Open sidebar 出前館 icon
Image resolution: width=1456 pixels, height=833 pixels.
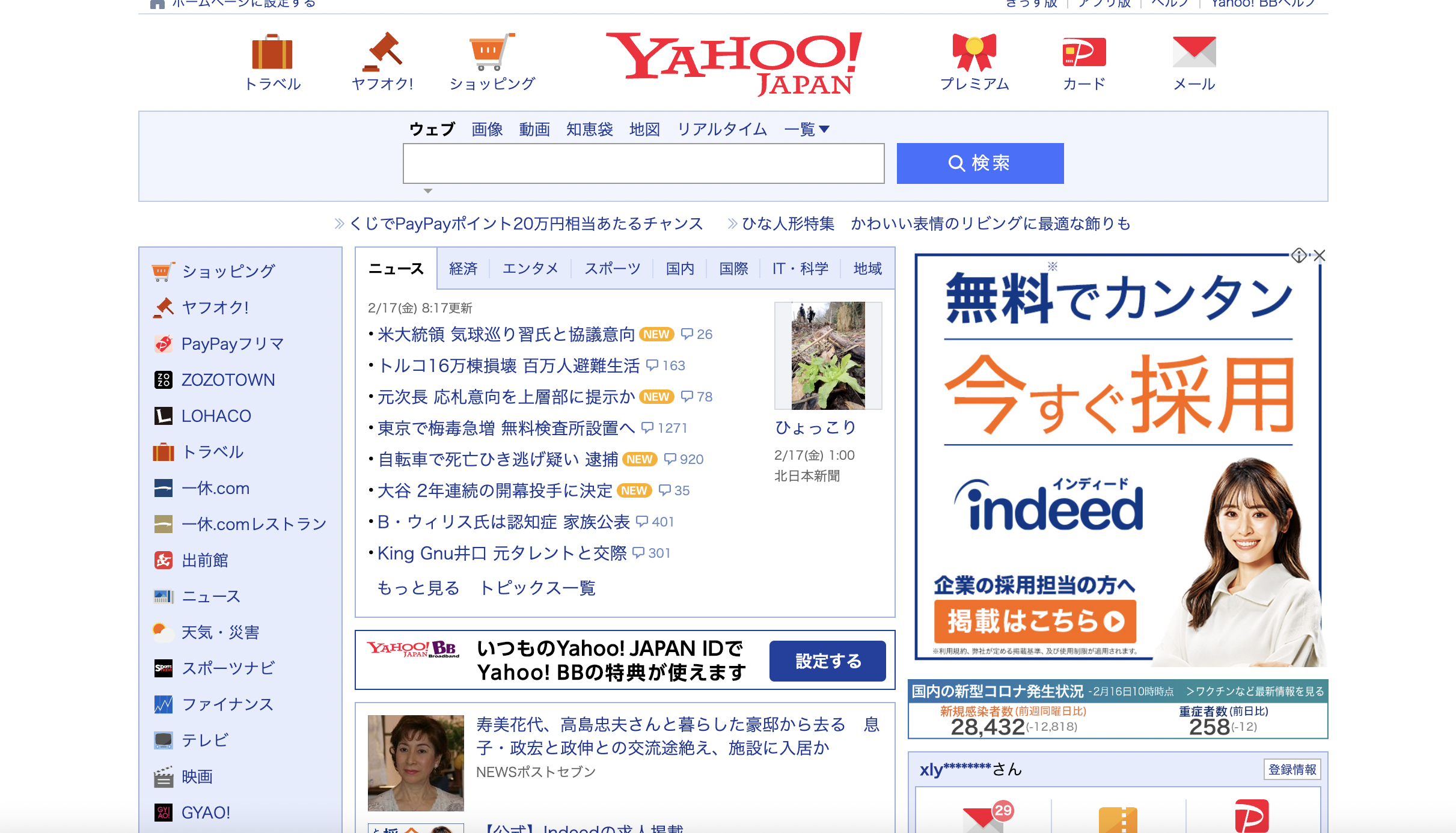pos(163,560)
